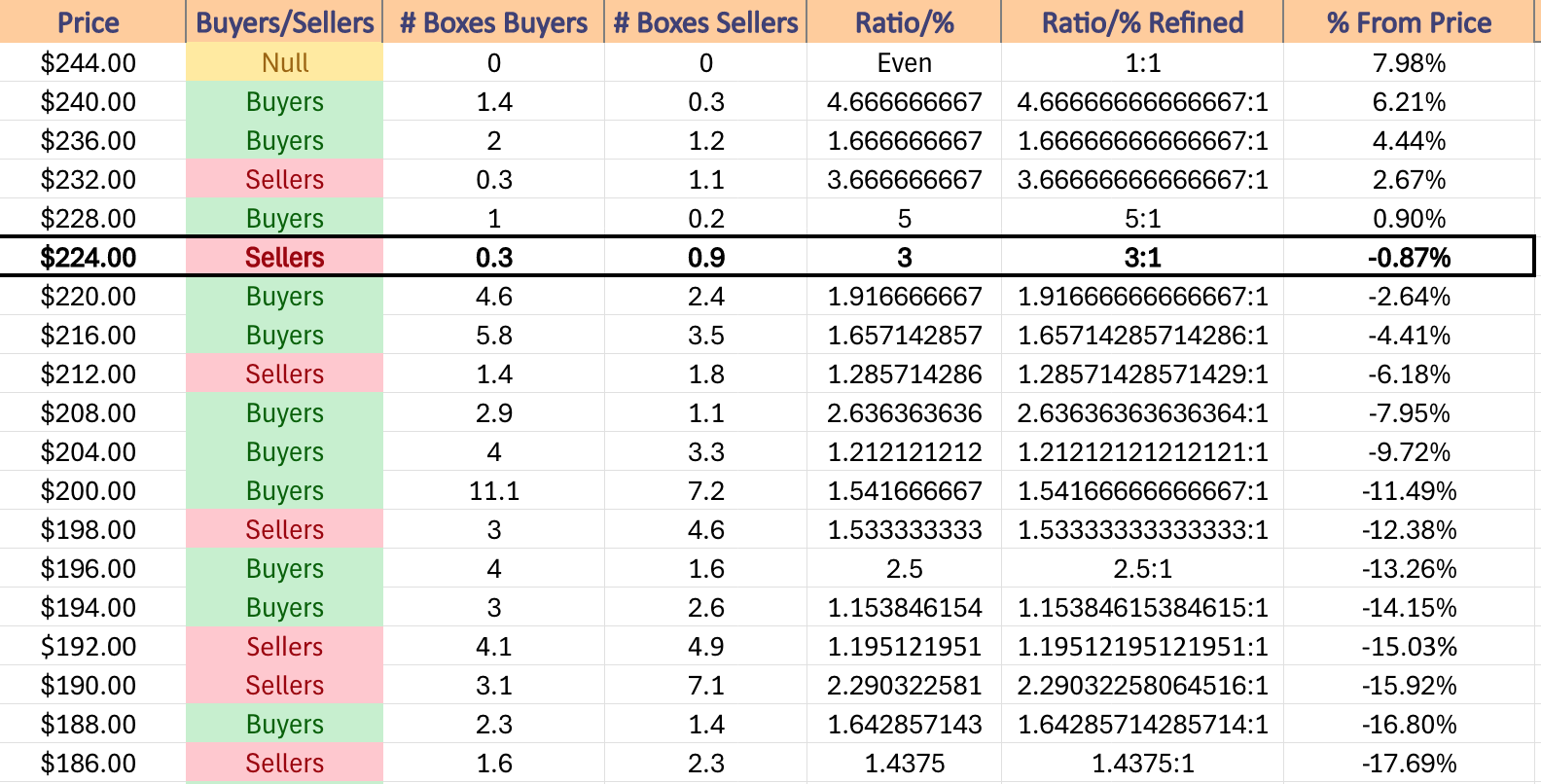Screen dimensions: 1541x784
Task: Select the 1.533333333 ratio cell
Action: coord(905,530)
